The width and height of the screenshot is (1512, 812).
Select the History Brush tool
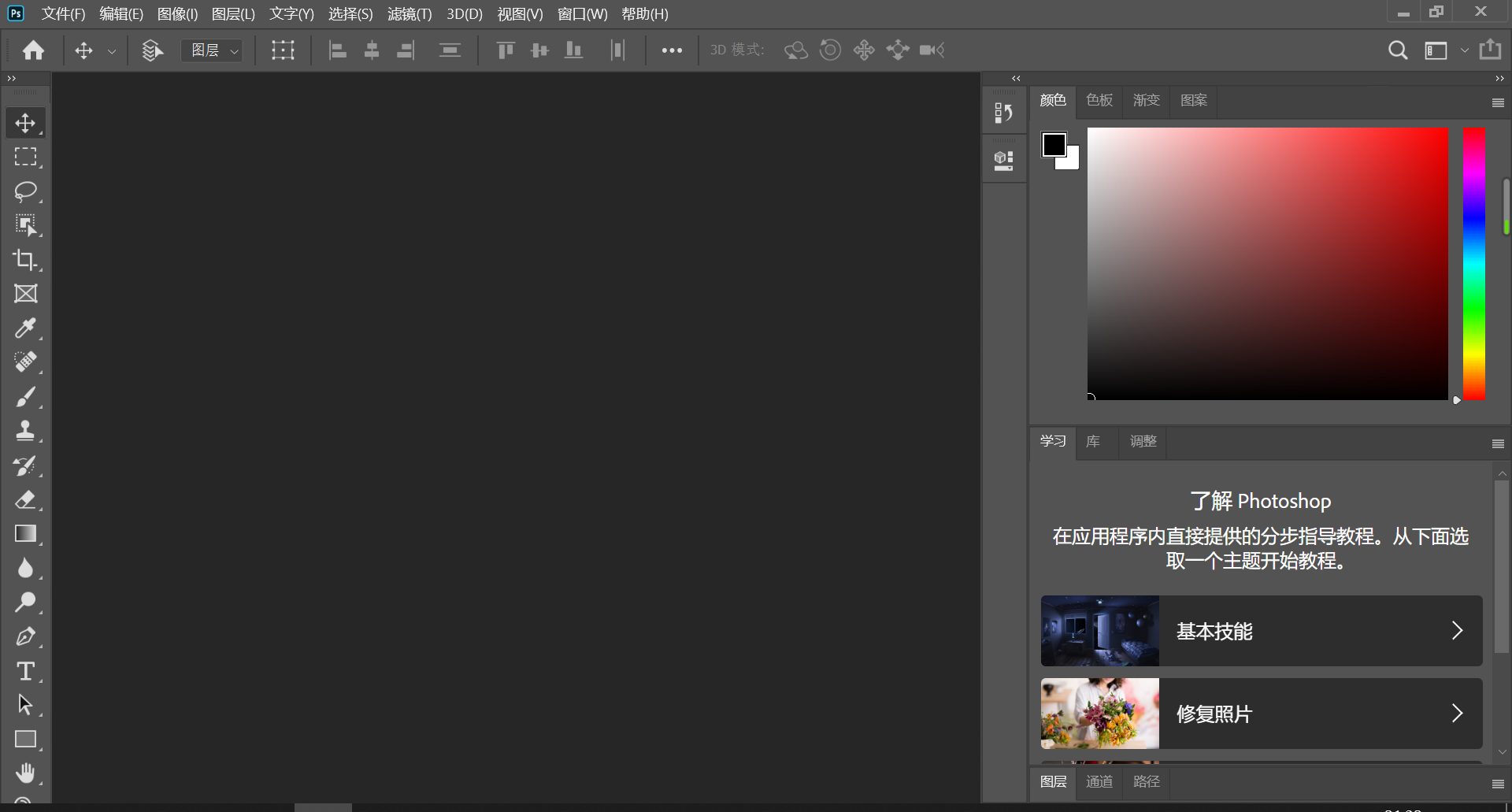[x=25, y=465]
